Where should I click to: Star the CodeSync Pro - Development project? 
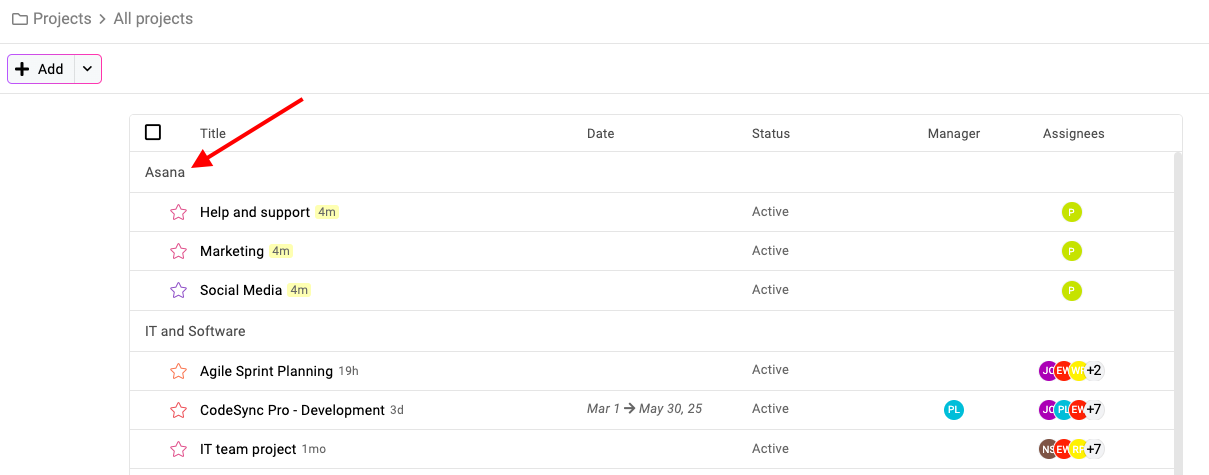pos(179,410)
